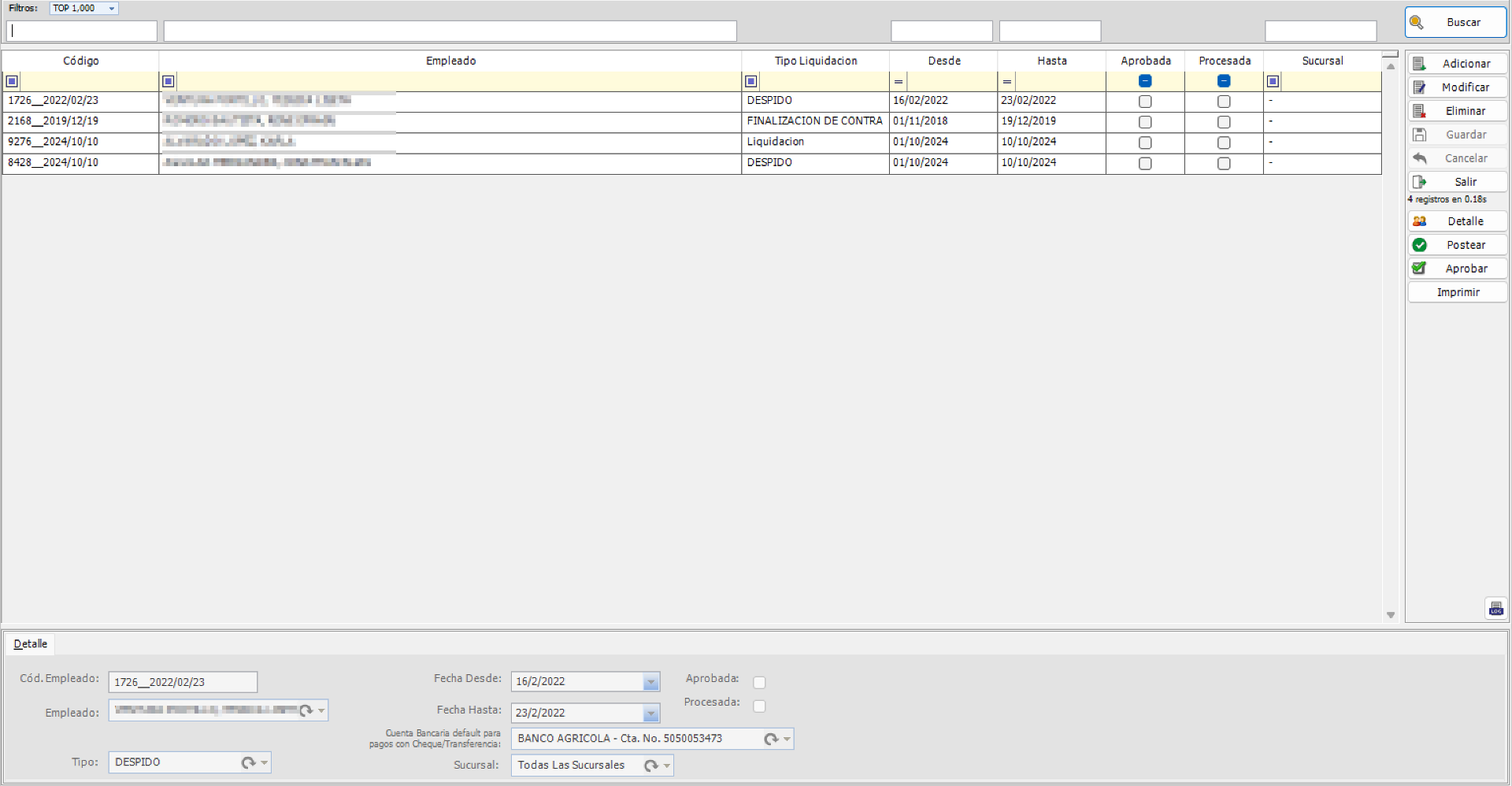Image resolution: width=1512 pixels, height=786 pixels.
Task: Click the Cancelar undo arrow icon
Action: pyautogui.click(x=1421, y=158)
